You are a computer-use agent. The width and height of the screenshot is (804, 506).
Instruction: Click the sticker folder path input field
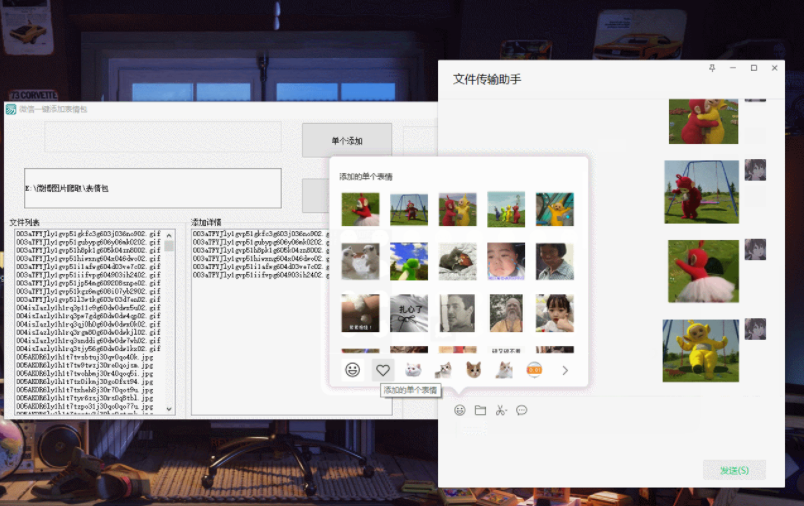(x=152, y=188)
